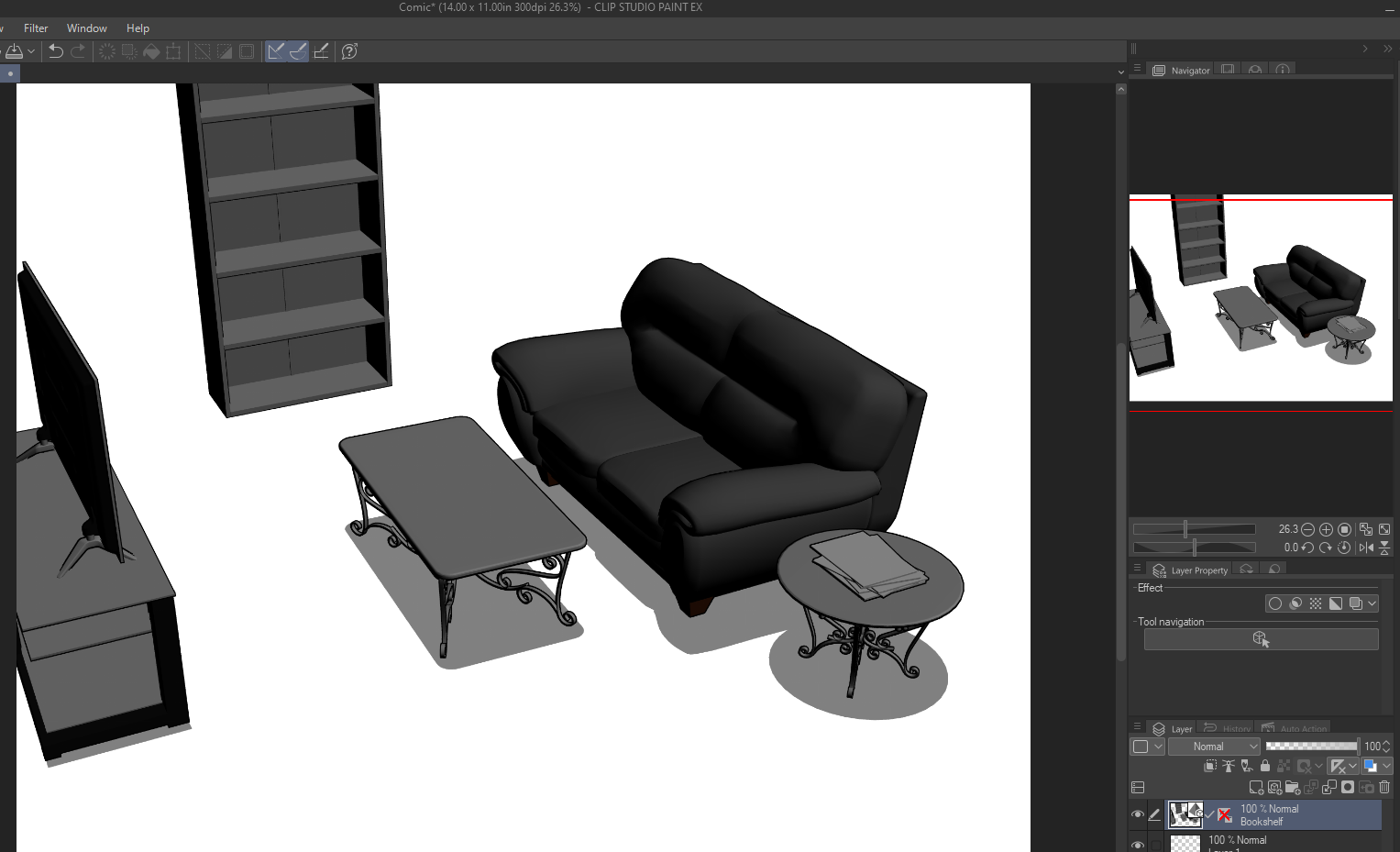The image size is (1400, 852).
Task: Open CLIP STUDIO support help icon
Action: click(x=349, y=51)
